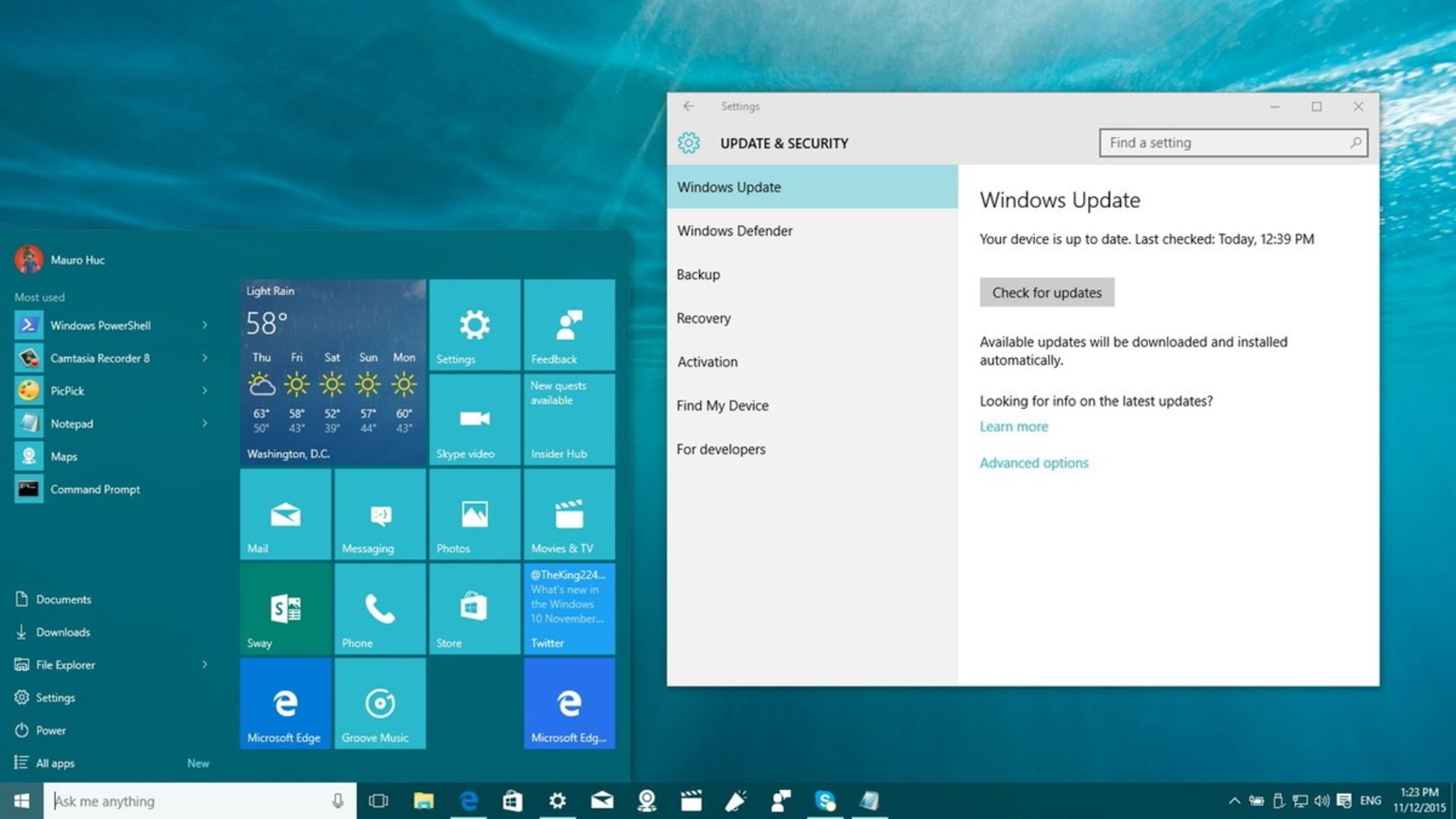Image resolution: width=1456 pixels, height=819 pixels.
Task: Open the Recovery settings section
Action: [812, 318]
